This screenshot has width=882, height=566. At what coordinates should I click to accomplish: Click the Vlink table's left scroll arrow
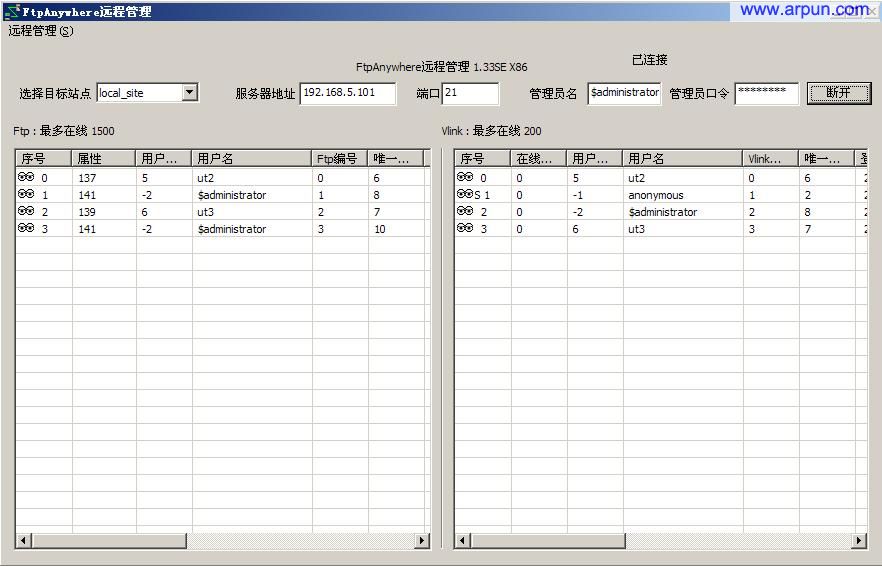462,541
